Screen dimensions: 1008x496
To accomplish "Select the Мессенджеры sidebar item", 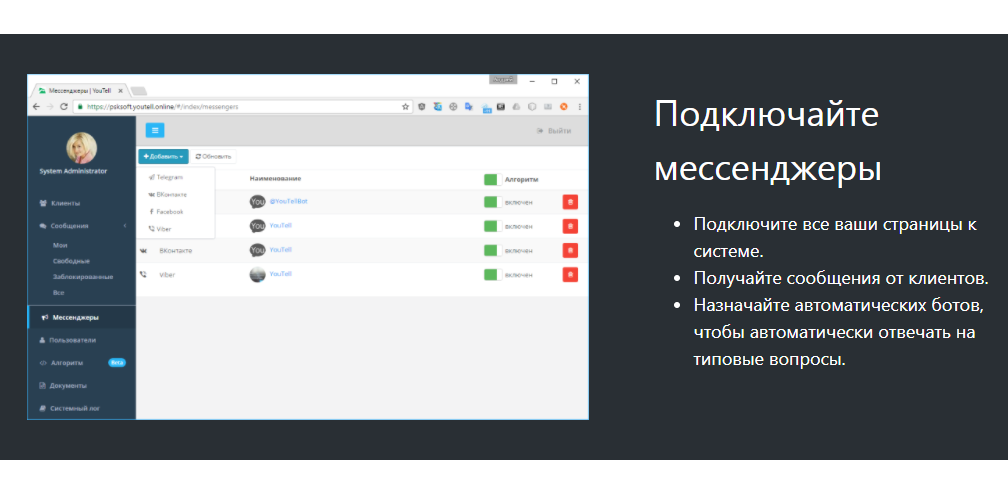I will pos(82,317).
